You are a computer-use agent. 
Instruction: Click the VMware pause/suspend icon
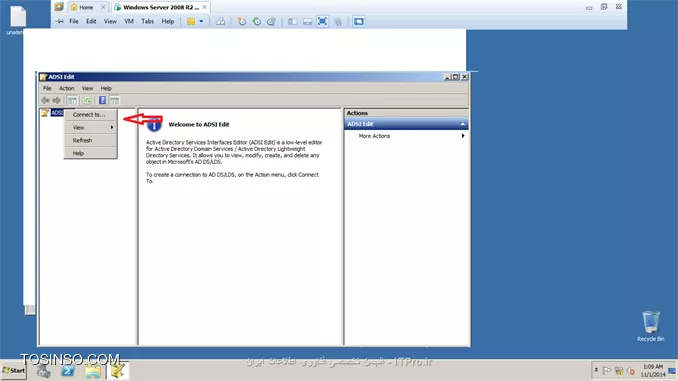click(x=191, y=21)
